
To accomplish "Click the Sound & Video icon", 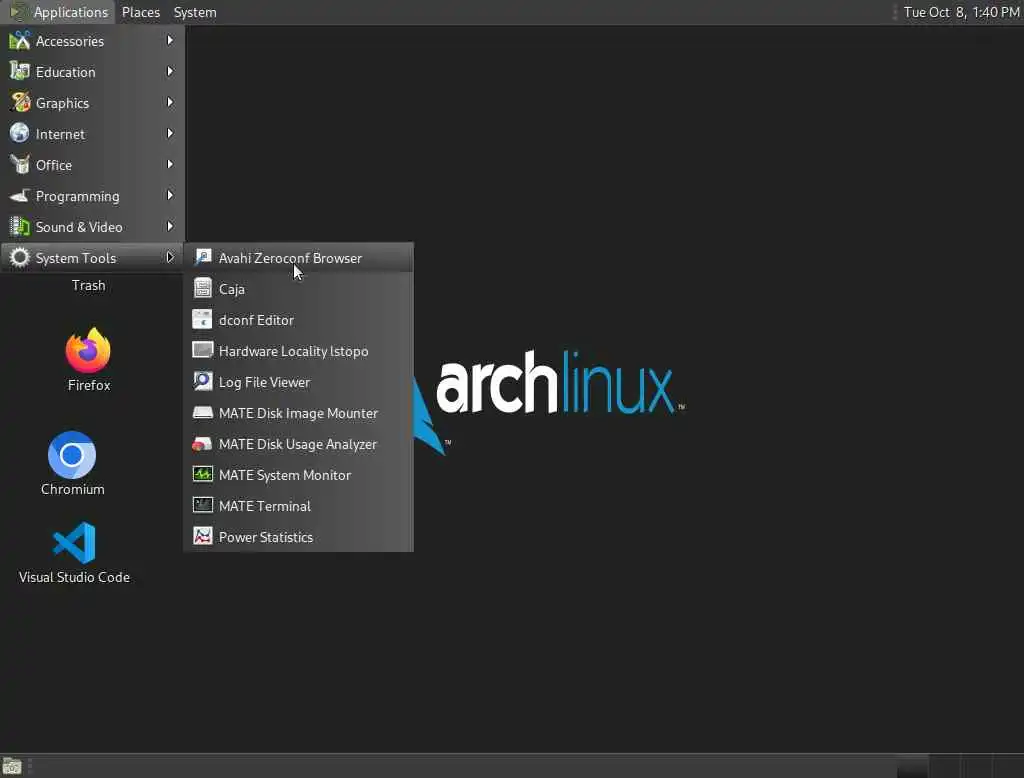I will (x=20, y=227).
